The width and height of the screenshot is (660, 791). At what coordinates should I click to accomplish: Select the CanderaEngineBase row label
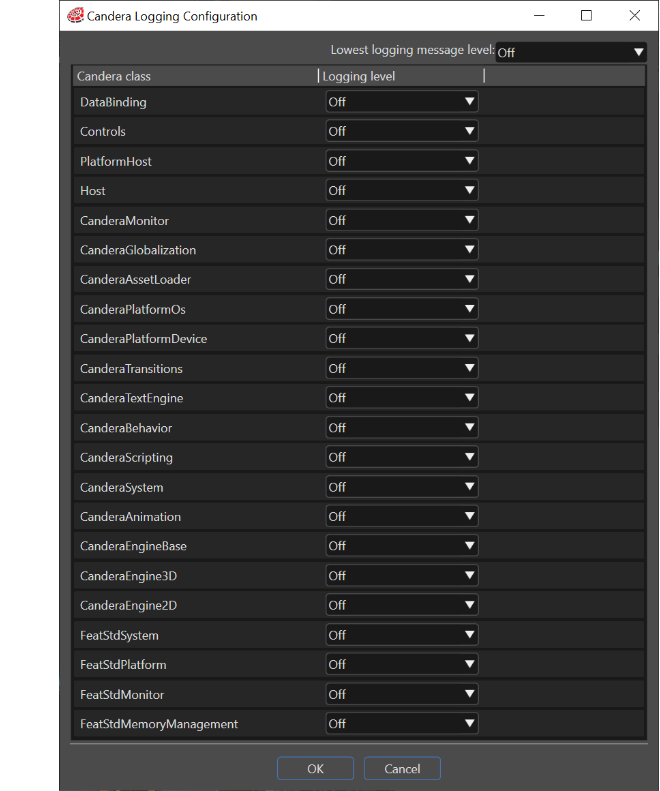pyautogui.click(x=133, y=546)
